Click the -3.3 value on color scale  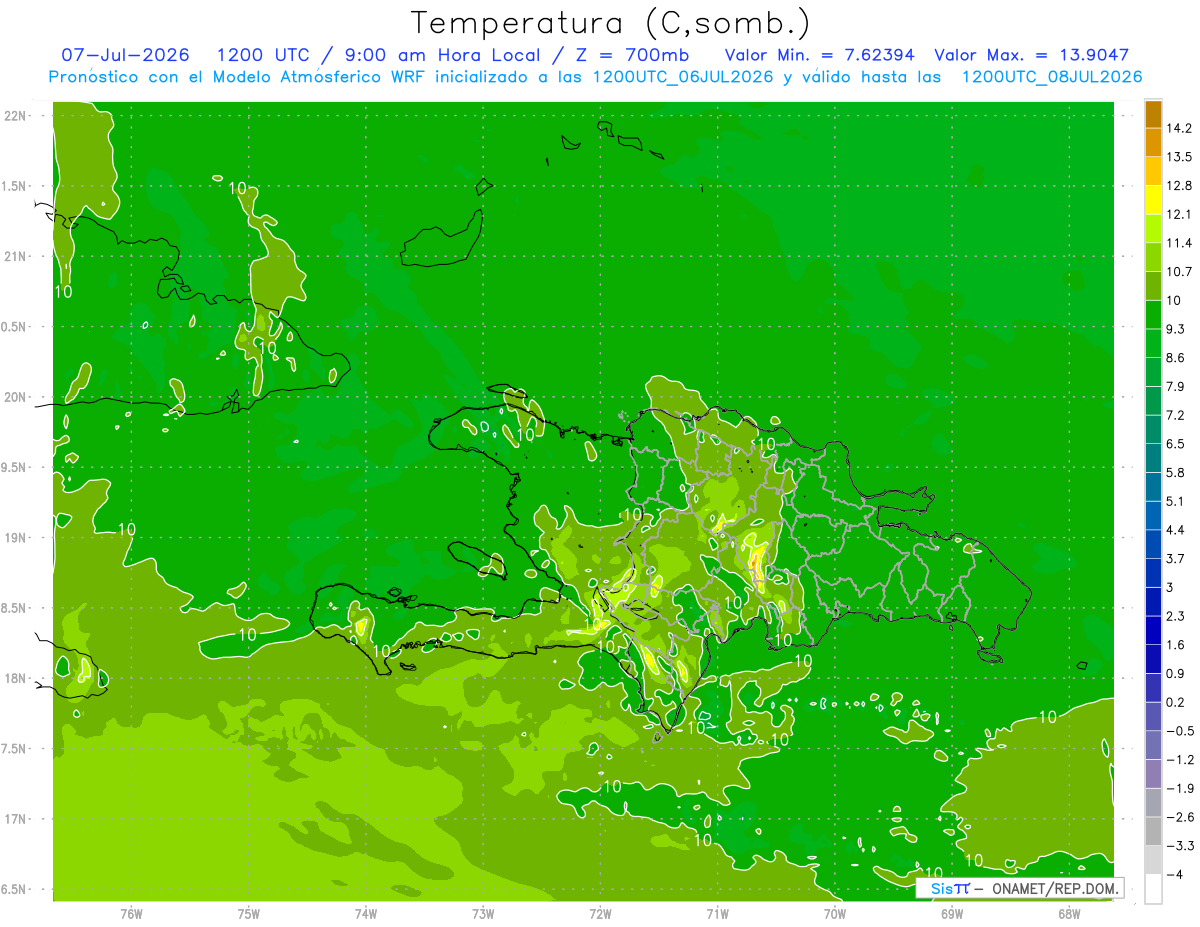coord(1179,845)
